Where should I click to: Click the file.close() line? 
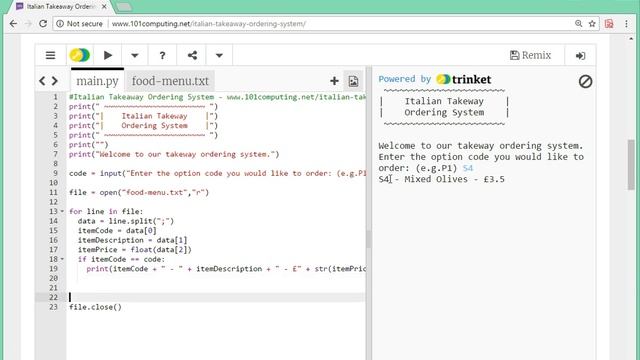pos(95,307)
